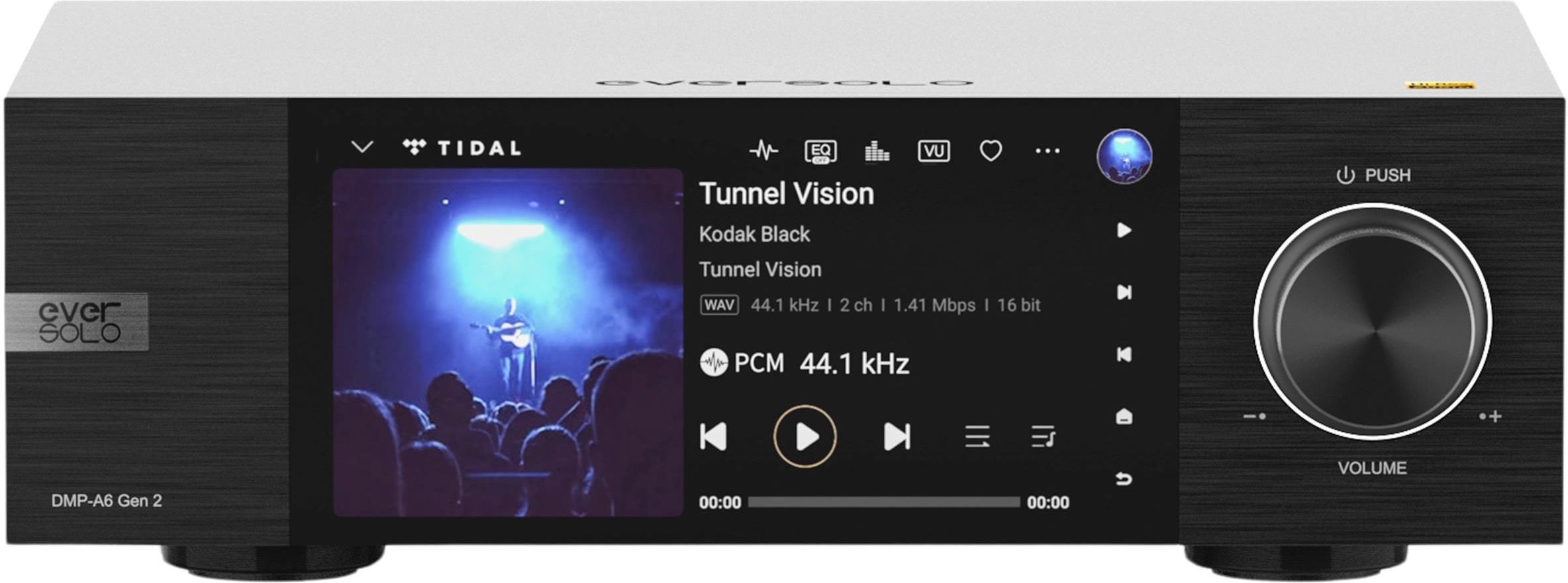This screenshot has width=1568, height=583.
Task: Add track to favorites with heart icon
Action: click(991, 151)
